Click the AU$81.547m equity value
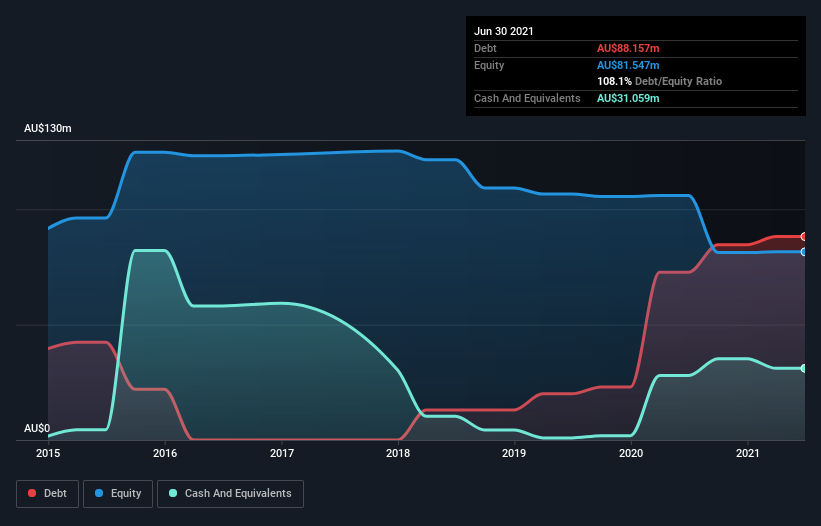 click(628, 65)
